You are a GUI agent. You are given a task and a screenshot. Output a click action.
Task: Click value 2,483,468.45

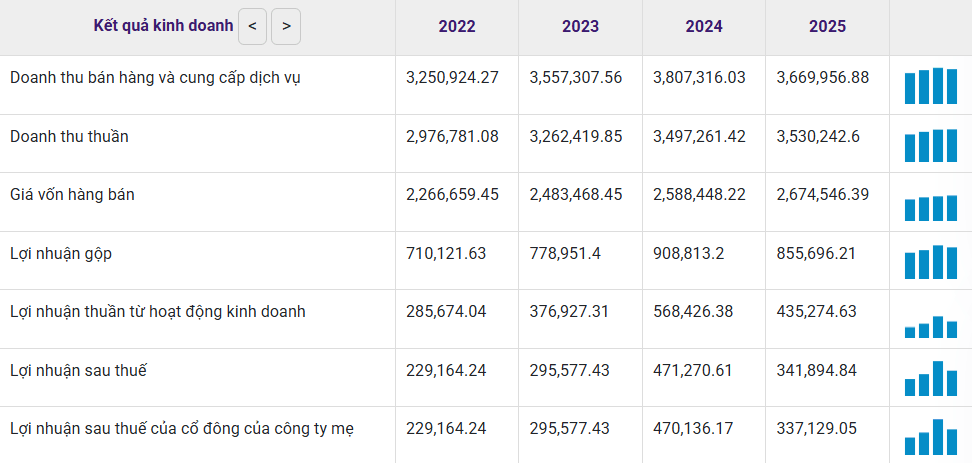coord(576,195)
